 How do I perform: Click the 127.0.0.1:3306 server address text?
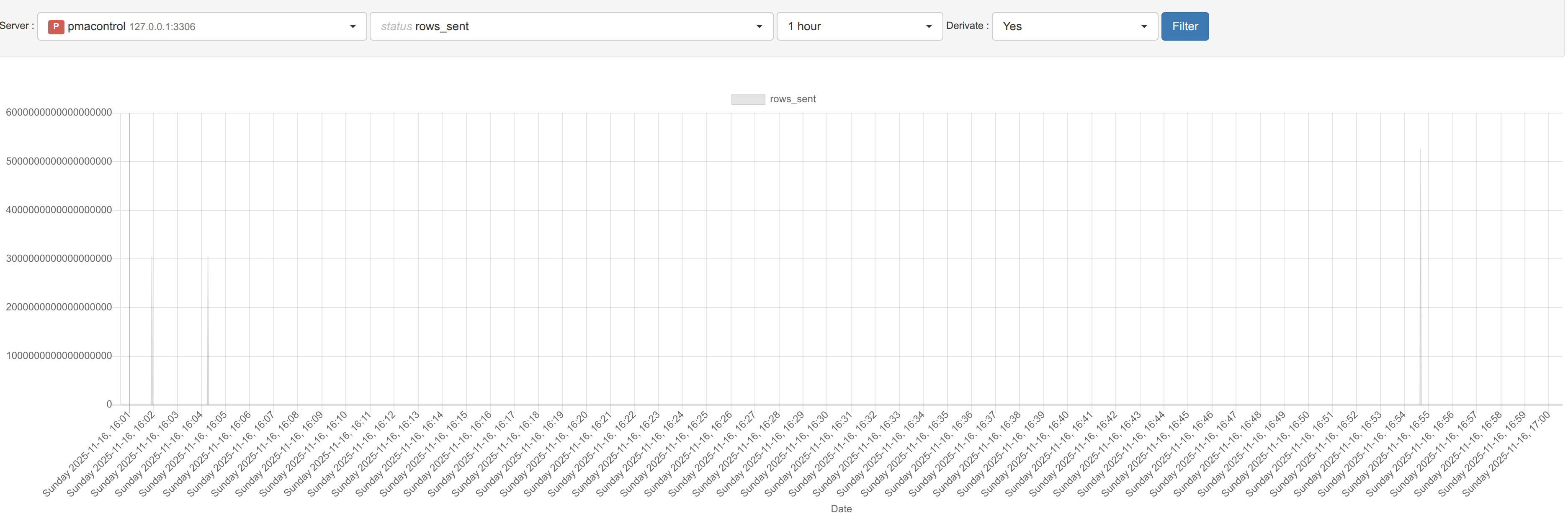[162, 27]
